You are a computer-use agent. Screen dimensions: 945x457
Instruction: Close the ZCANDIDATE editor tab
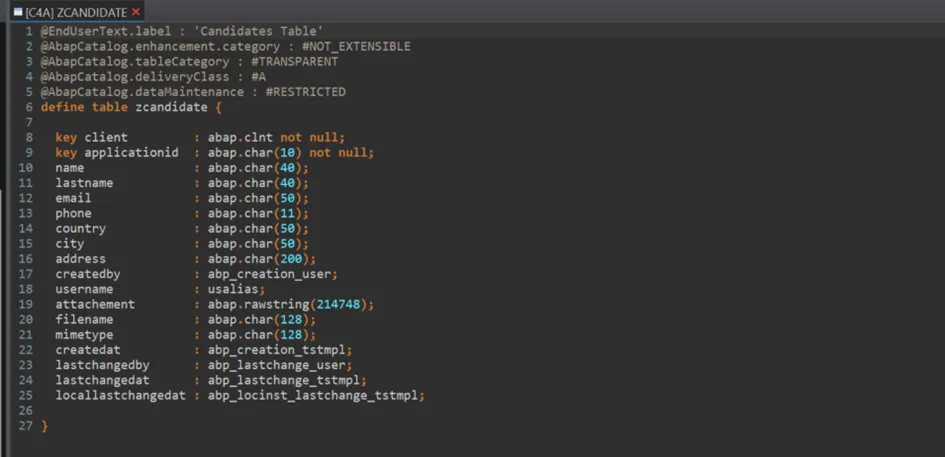[136, 12]
